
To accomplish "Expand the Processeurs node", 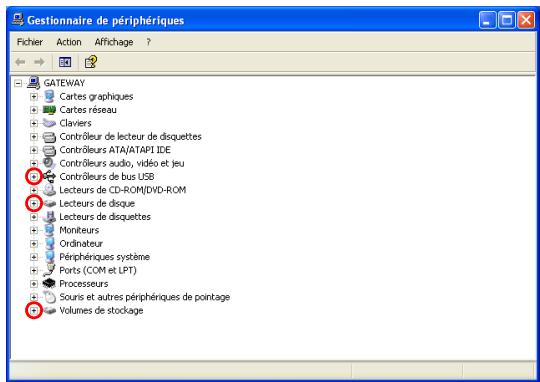I will pos(34,284).
